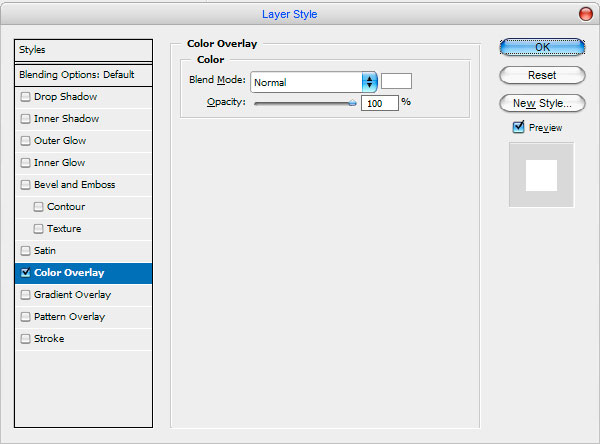This screenshot has height=444, width=600.
Task: Check the Inner Glow box
Action: tap(25, 163)
